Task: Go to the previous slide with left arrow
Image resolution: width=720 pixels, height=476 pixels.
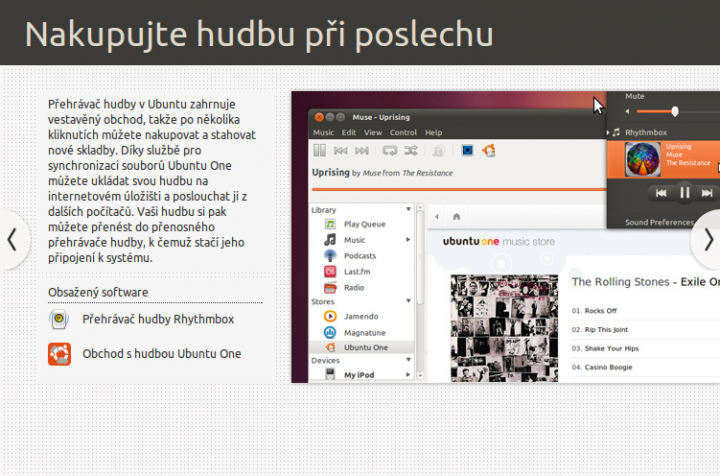Action: 12,240
